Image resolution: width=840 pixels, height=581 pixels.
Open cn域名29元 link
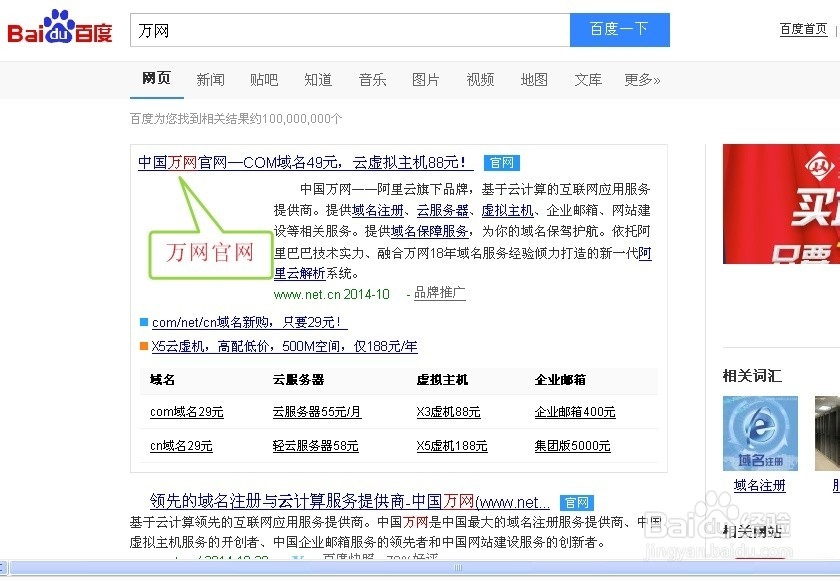coord(181,446)
